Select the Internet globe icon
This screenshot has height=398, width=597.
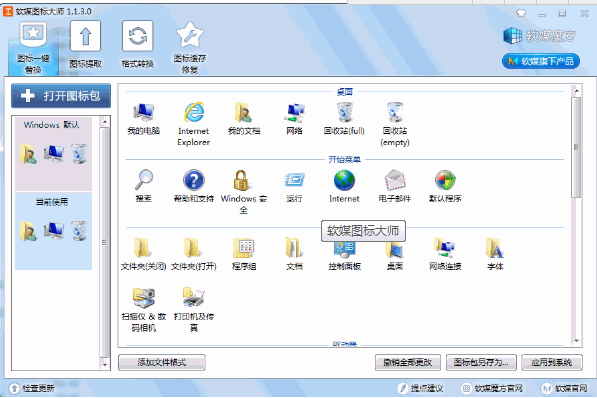click(344, 186)
